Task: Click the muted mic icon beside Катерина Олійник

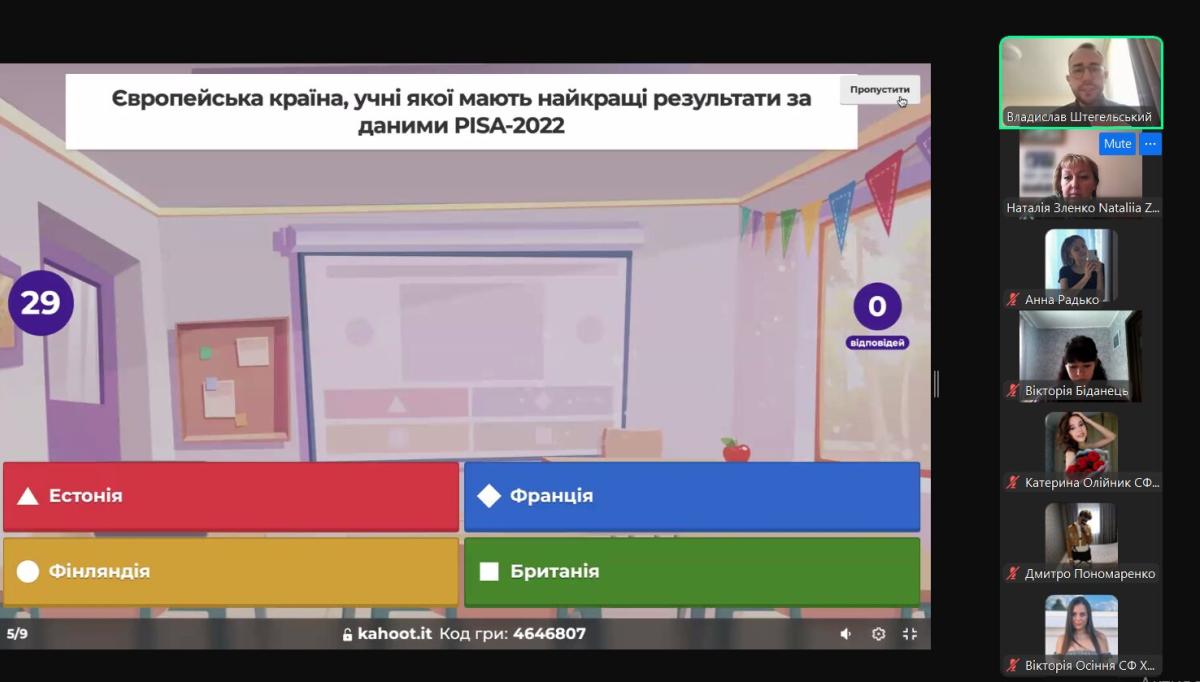Action: 1013,483
